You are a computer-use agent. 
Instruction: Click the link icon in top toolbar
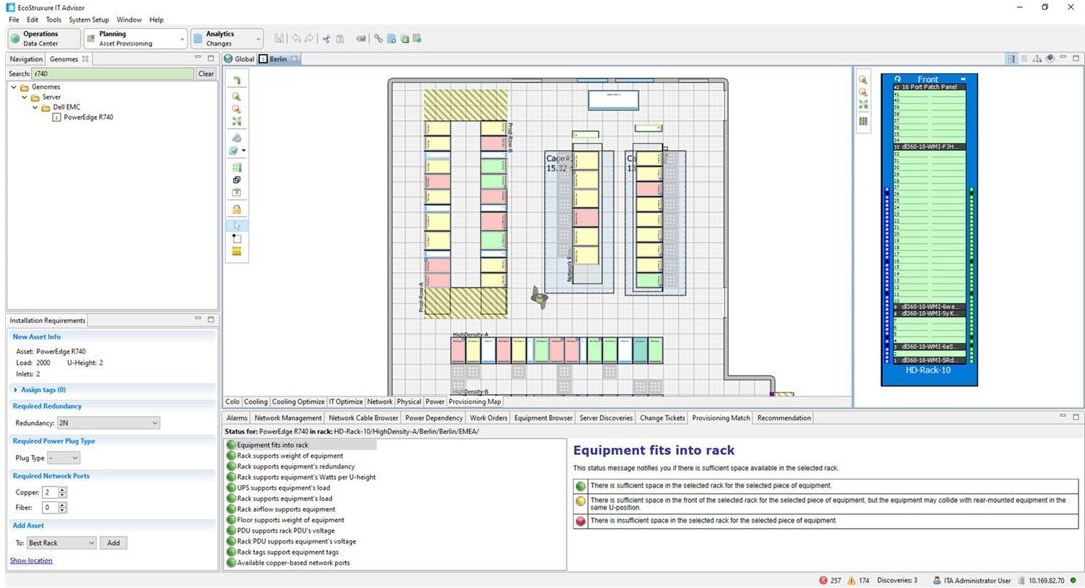(x=378, y=39)
